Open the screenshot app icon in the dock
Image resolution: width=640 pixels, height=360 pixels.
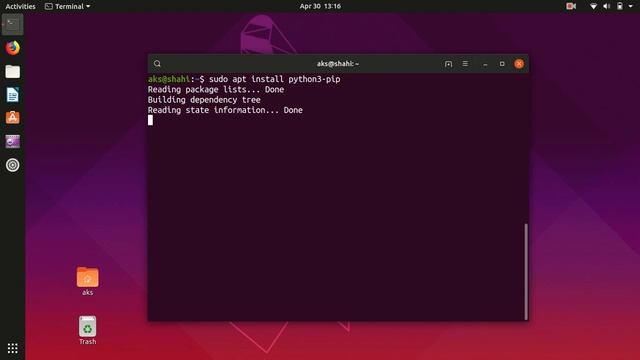point(13,142)
